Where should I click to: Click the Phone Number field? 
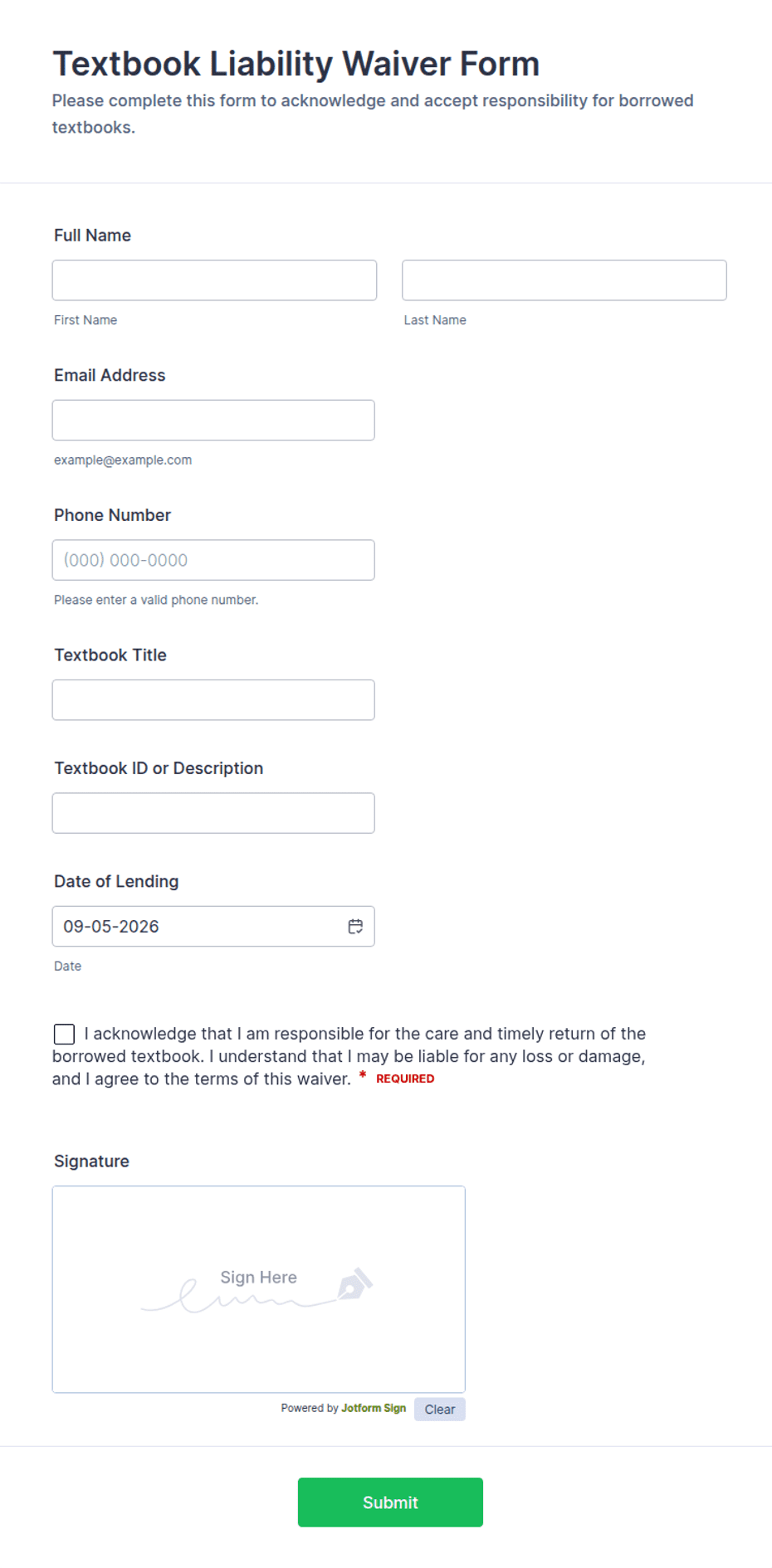(213, 560)
